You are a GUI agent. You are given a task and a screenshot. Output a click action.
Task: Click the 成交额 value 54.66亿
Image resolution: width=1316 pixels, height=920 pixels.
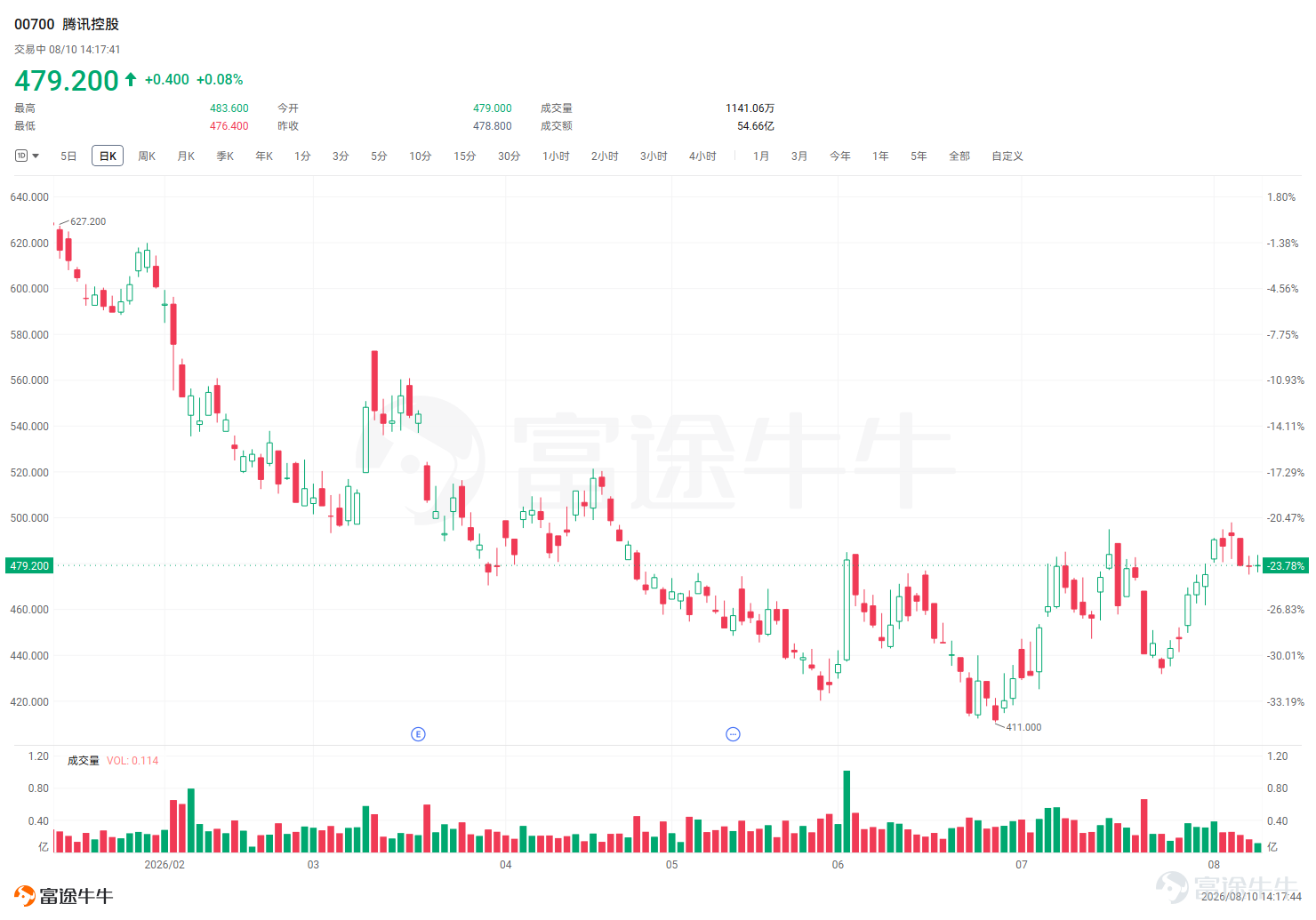coord(756,126)
